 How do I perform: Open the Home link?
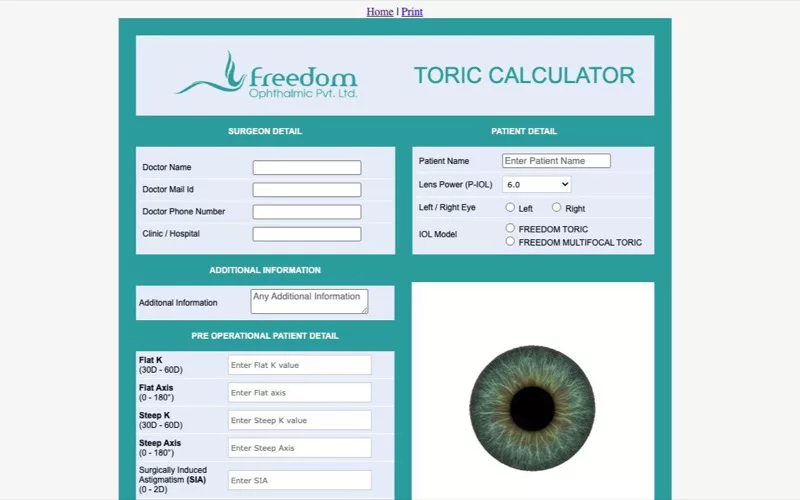tap(380, 12)
